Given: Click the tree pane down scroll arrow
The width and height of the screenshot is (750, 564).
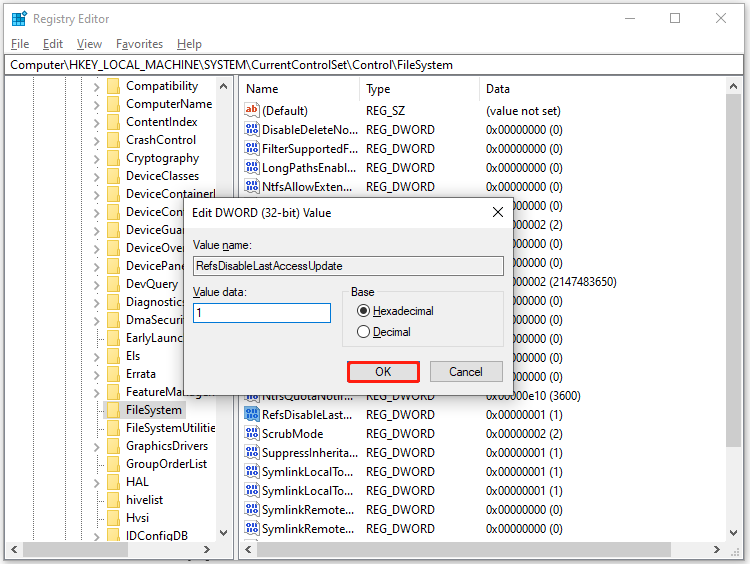Looking at the screenshot, I should [x=223, y=532].
